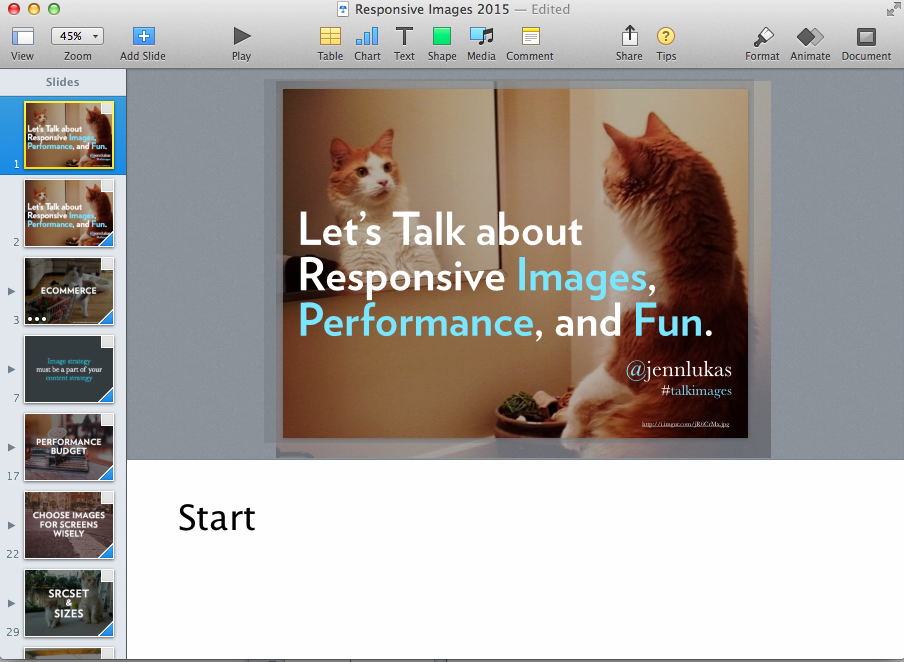Insert a Table from the toolbar
The height and width of the screenshot is (662, 904).
click(x=330, y=37)
